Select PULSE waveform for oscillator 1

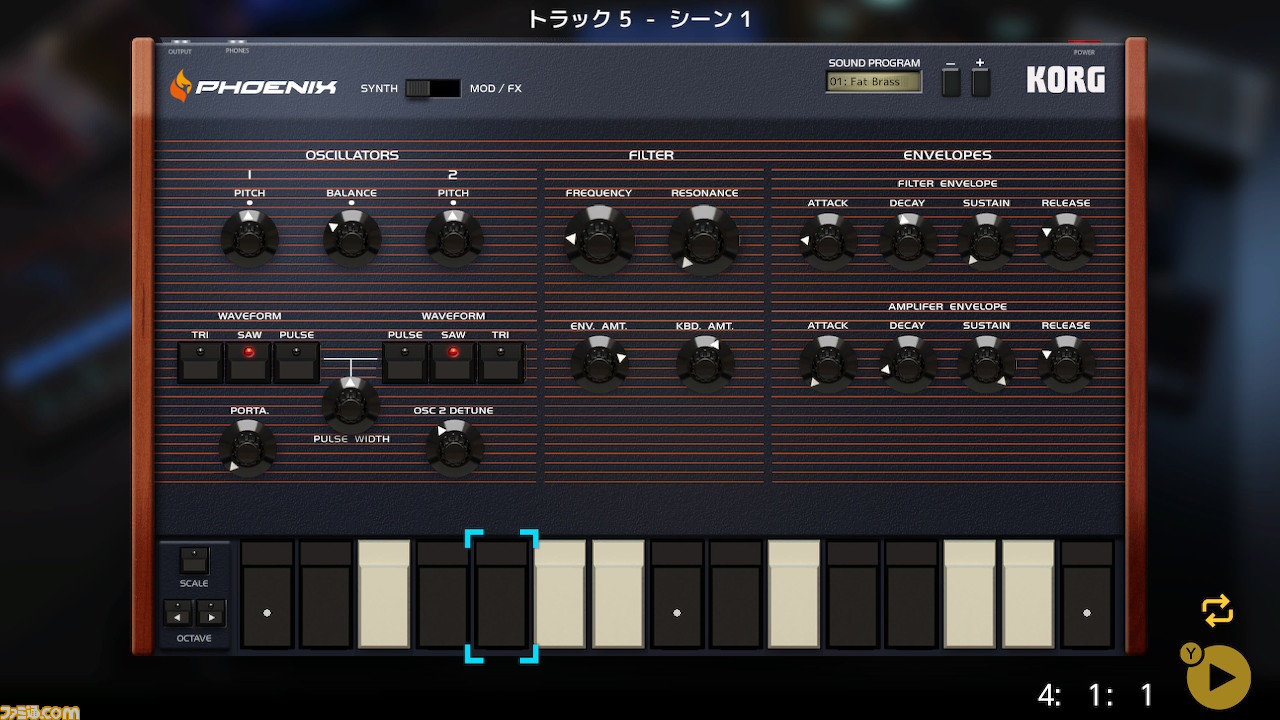coord(297,362)
